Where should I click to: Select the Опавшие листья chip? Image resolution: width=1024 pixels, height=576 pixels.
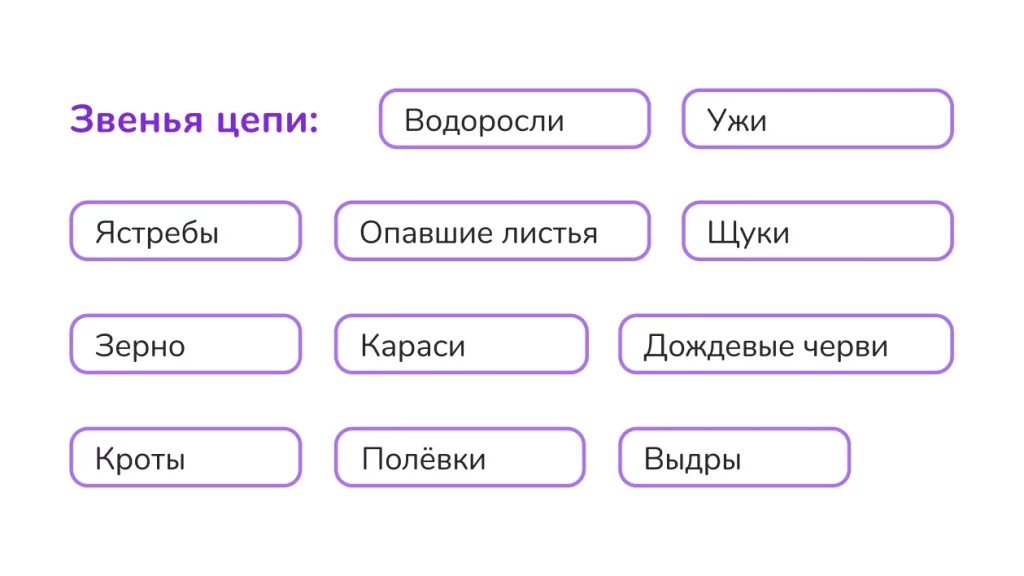coord(492,232)
